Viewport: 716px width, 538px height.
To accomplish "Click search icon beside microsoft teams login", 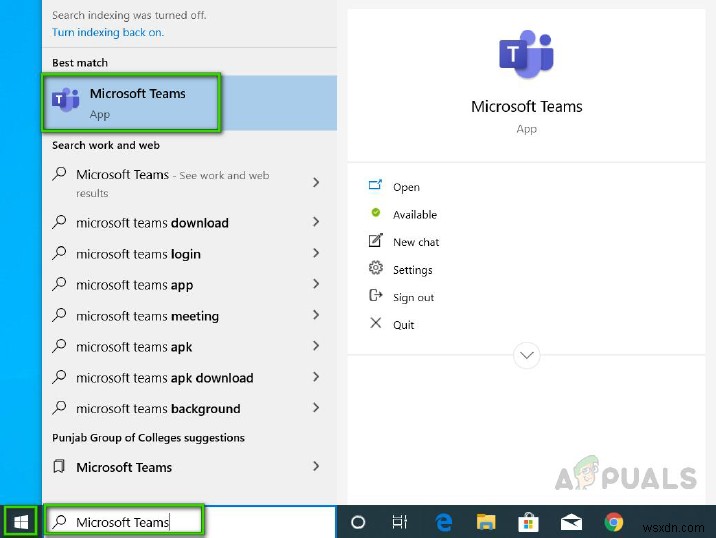I will tap(59, 253).
